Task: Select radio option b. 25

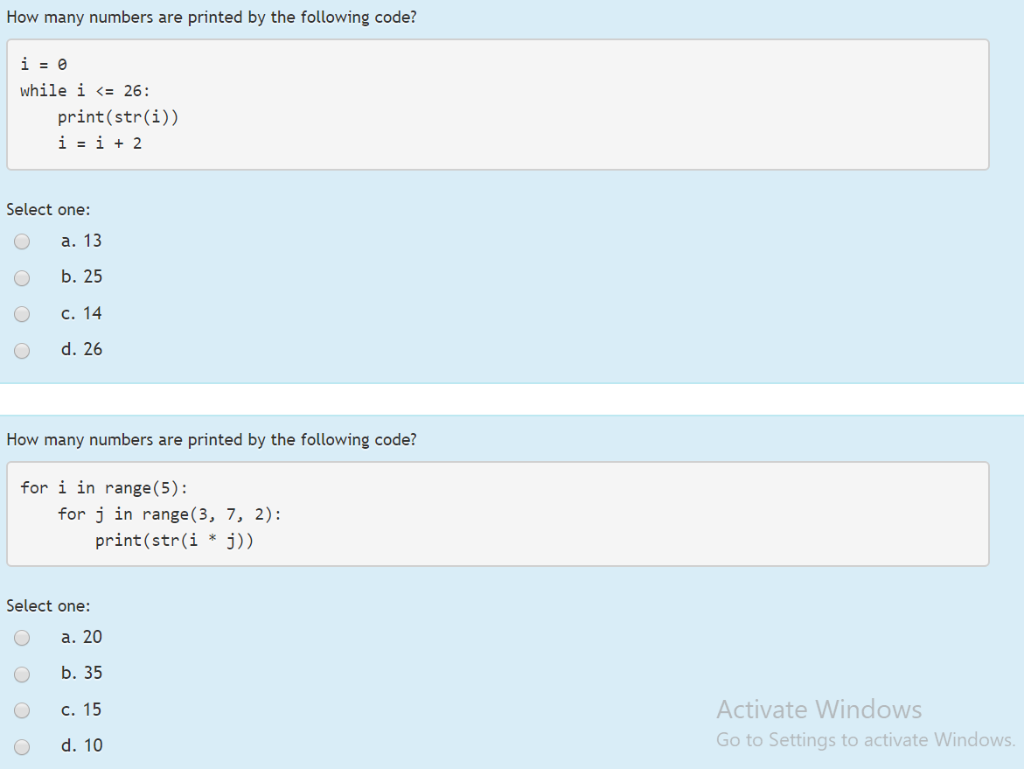Action: click(x=21, y=277)
